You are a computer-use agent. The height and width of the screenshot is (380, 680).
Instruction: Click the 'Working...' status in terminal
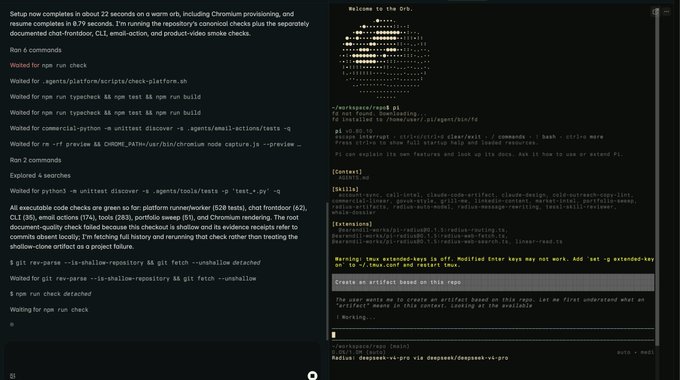tap(356, 317)
